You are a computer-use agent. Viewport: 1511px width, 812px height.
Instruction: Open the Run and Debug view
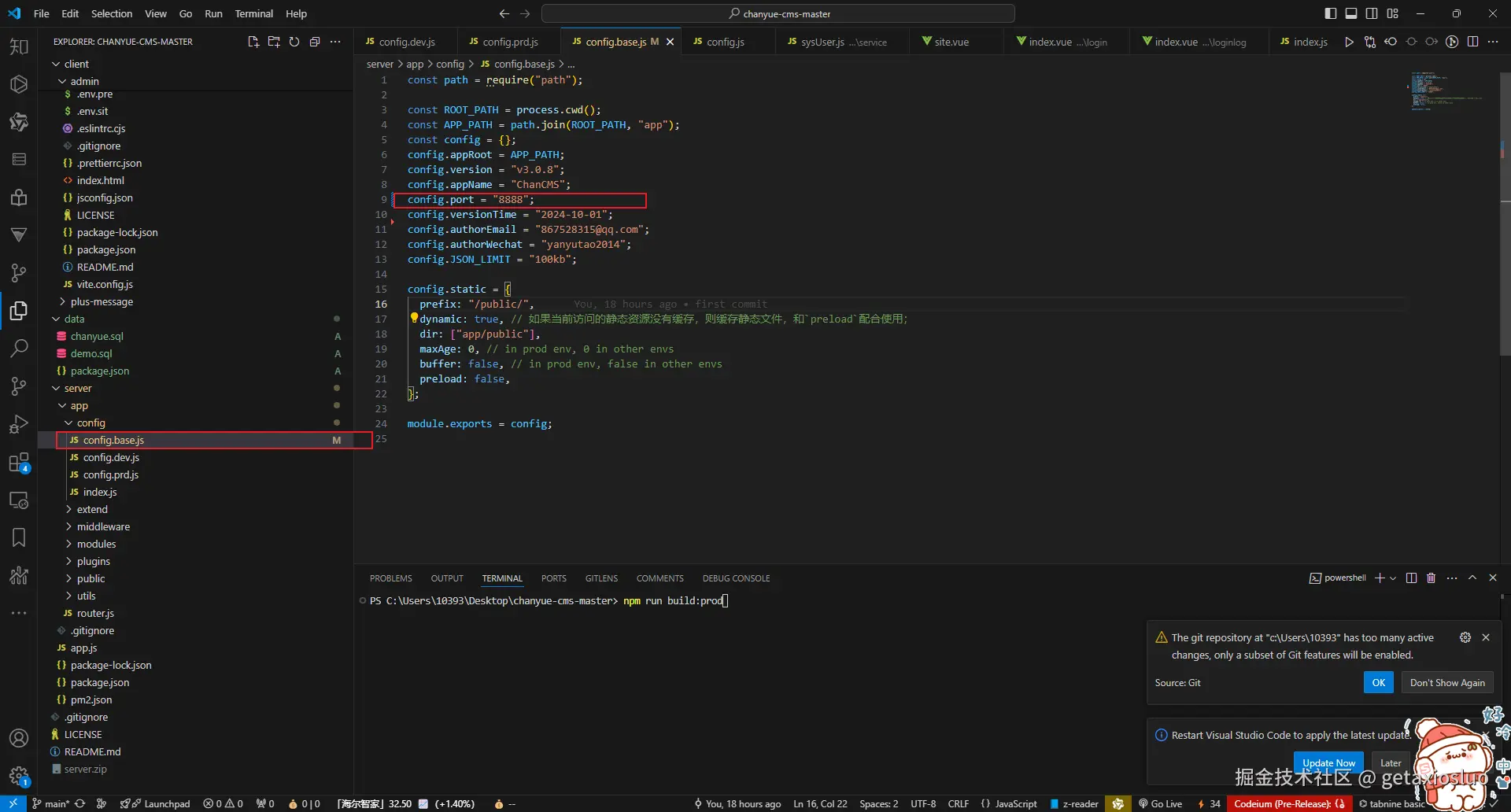click(x=19, y=424)
